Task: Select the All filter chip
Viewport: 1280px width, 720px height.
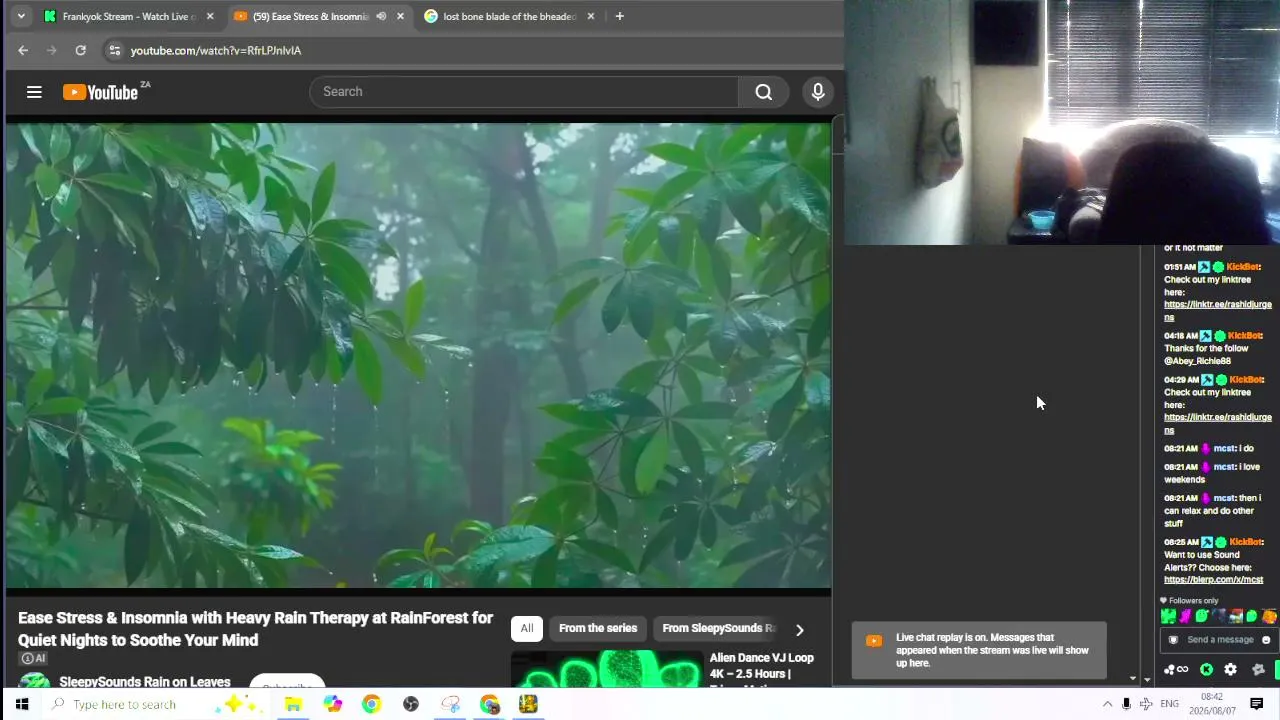Action: tap(527, 628)
